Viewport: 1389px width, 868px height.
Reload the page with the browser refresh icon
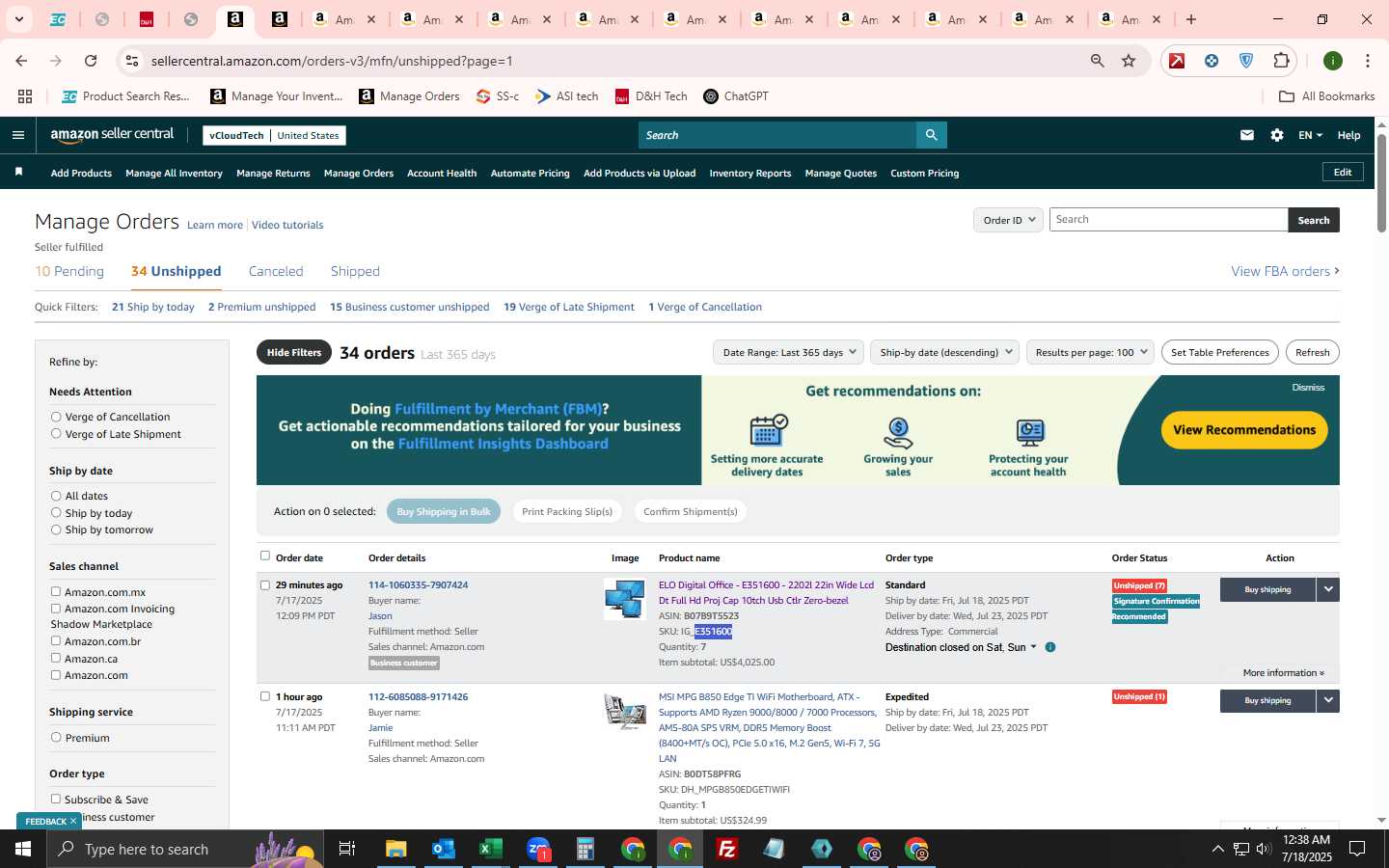pos(91,61)
